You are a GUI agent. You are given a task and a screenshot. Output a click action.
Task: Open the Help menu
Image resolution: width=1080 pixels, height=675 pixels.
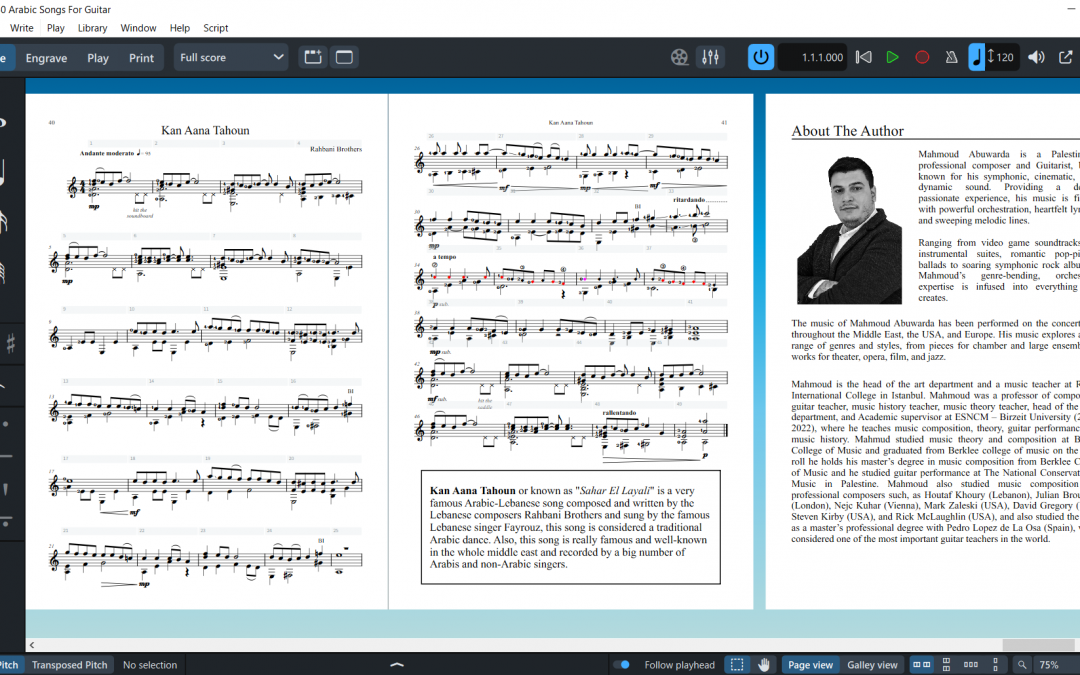[180, 28]
